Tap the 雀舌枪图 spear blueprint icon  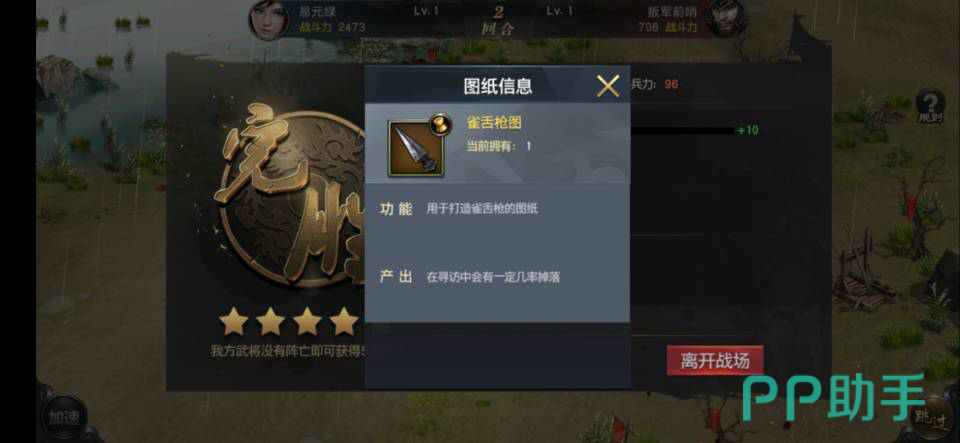[416, 148]
